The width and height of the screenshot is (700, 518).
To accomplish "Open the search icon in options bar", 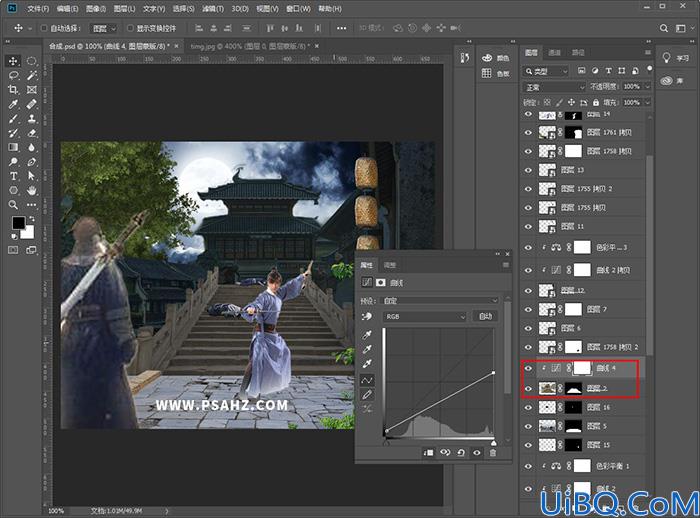I will (664, 28).
